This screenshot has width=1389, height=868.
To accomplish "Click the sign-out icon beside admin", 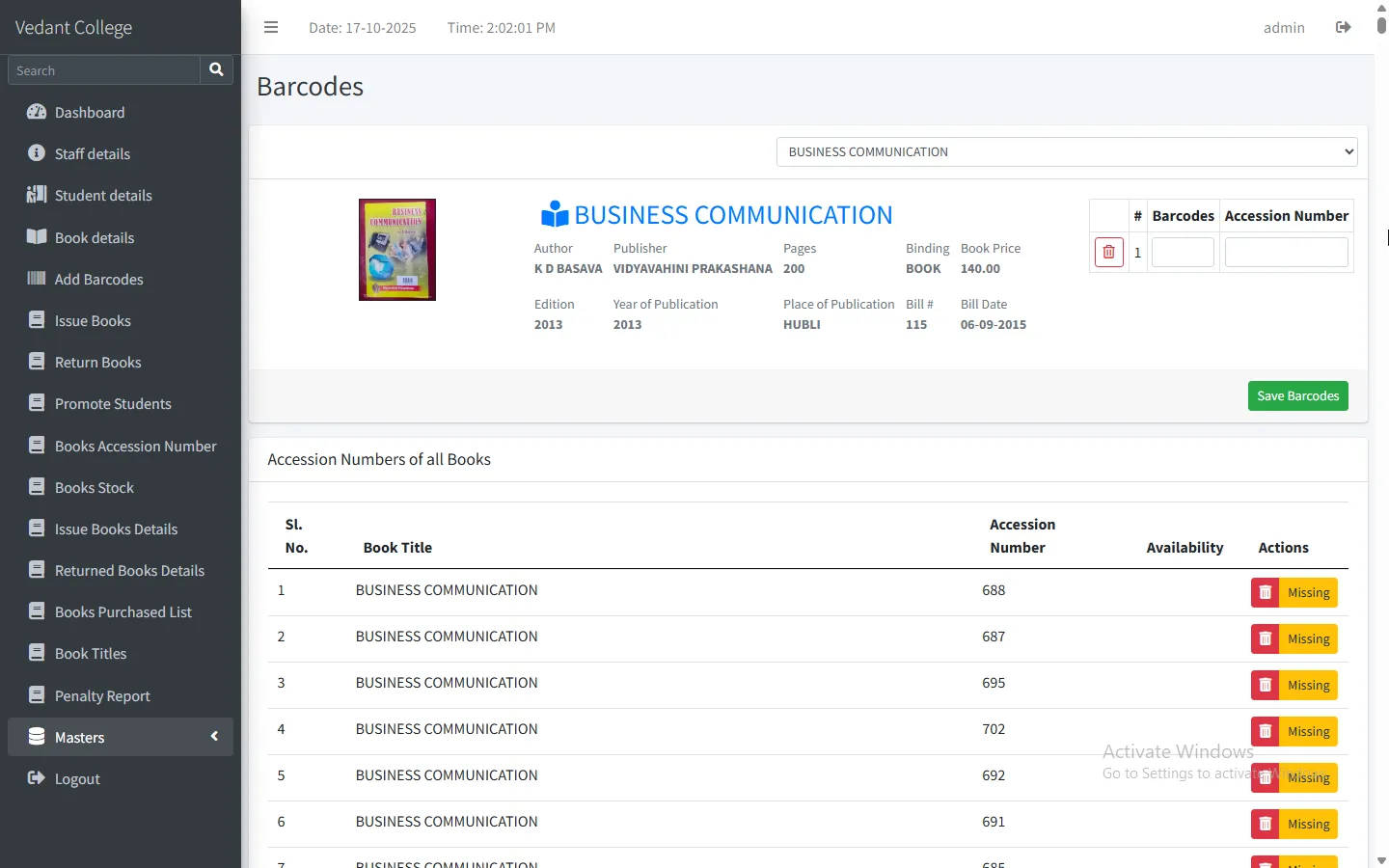I will [1343, 27].
